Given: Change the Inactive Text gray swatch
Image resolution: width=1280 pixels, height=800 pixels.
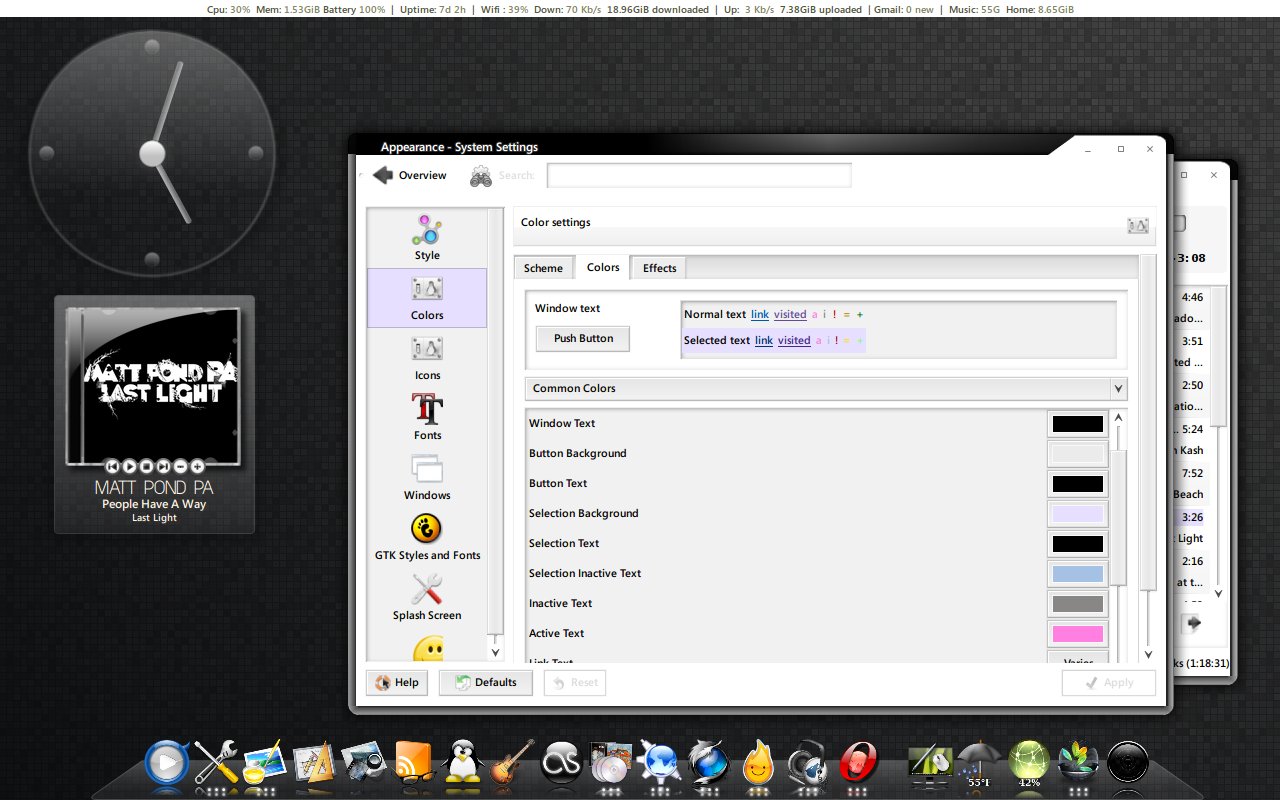Looking at the screenshot, I should pos(1078,604).
